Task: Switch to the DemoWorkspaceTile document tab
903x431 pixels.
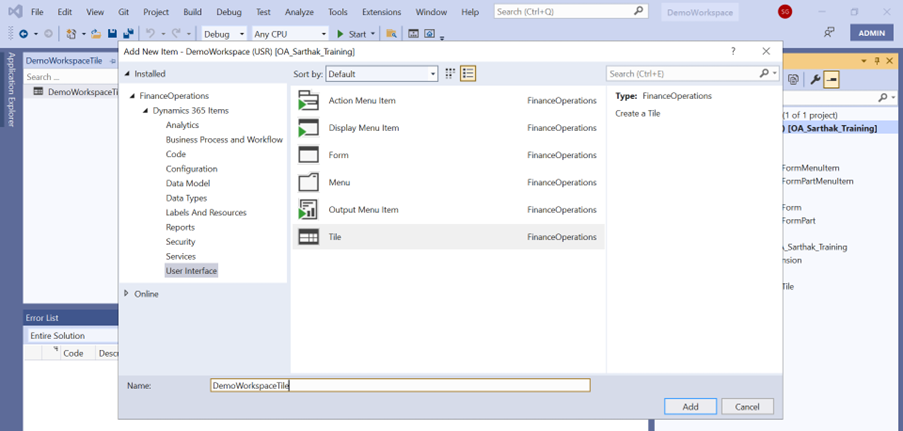Action: pos(63,61)
